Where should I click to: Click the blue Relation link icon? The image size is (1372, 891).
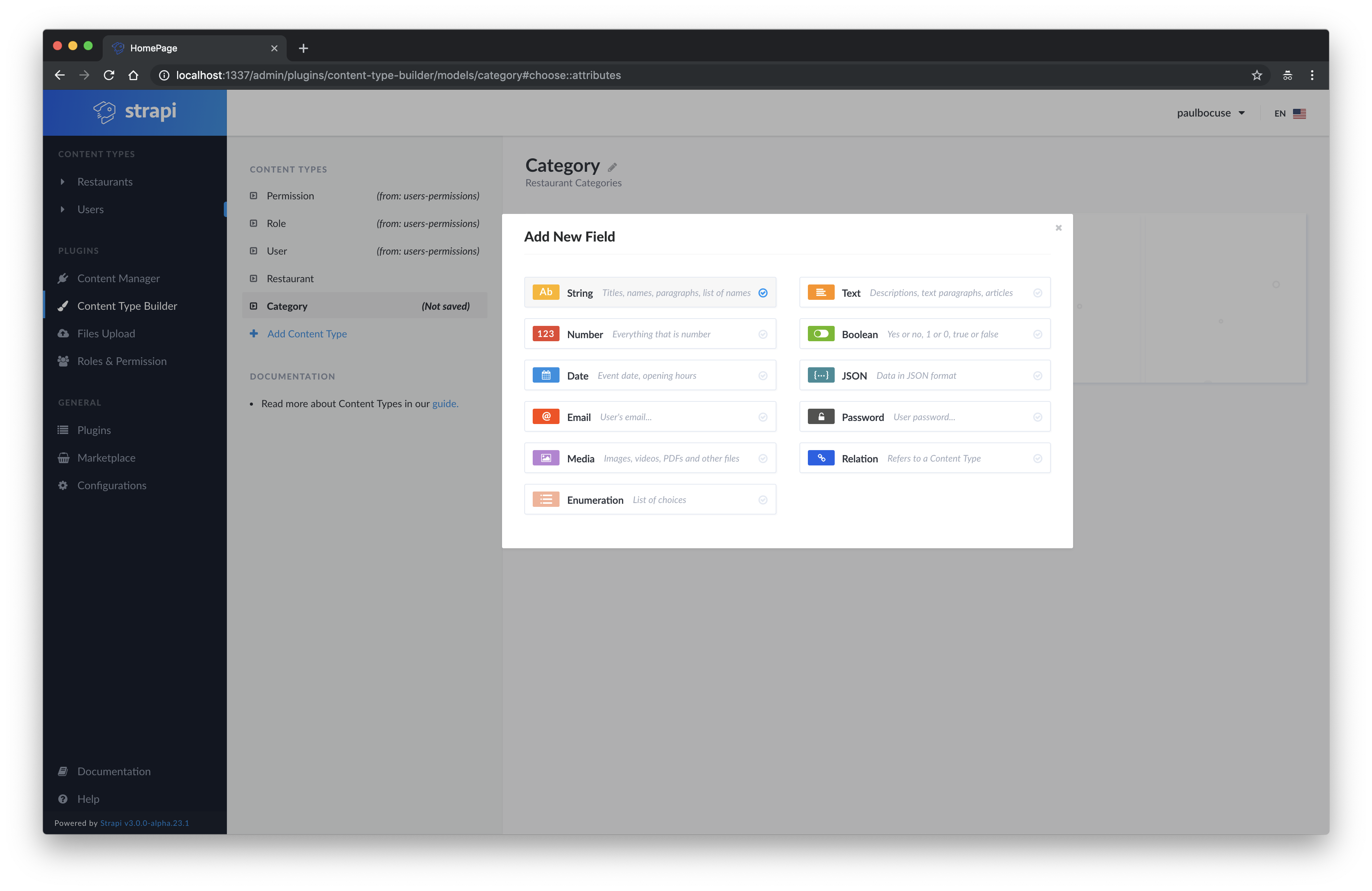(x=820, y=458)
